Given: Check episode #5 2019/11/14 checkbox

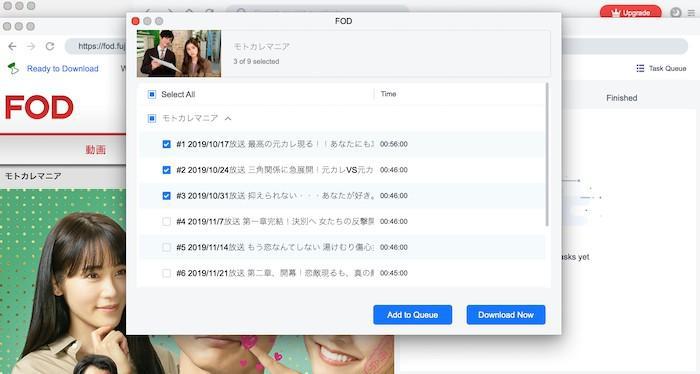Looking at the screenshot, I should (167, 247).
